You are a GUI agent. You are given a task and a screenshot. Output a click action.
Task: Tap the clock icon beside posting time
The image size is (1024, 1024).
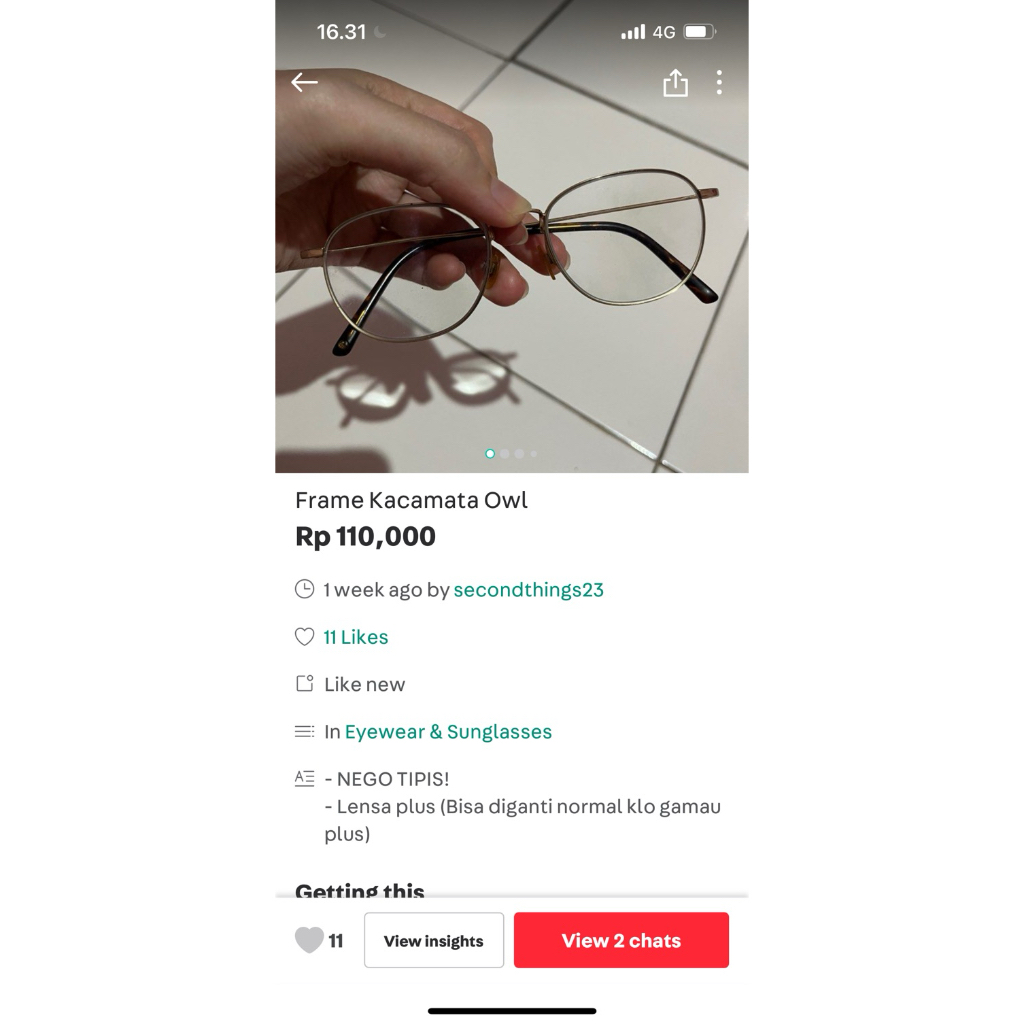tap(304, 589)
